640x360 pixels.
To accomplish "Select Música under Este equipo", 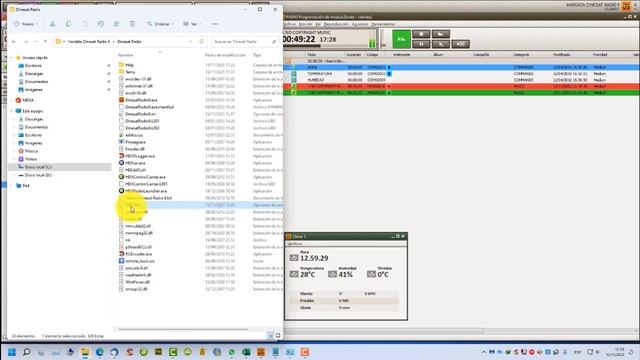I will coord(31,151).
